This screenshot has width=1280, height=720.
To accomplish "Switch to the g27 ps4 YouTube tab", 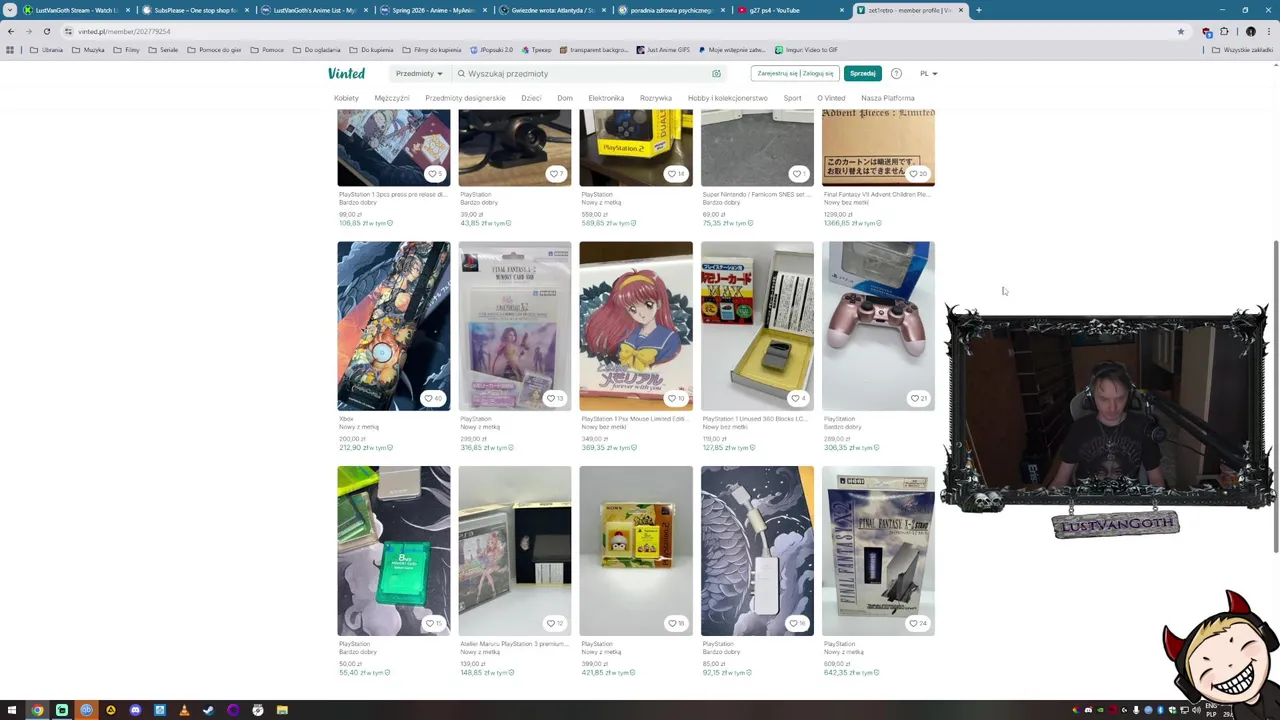I will (790, 10).
